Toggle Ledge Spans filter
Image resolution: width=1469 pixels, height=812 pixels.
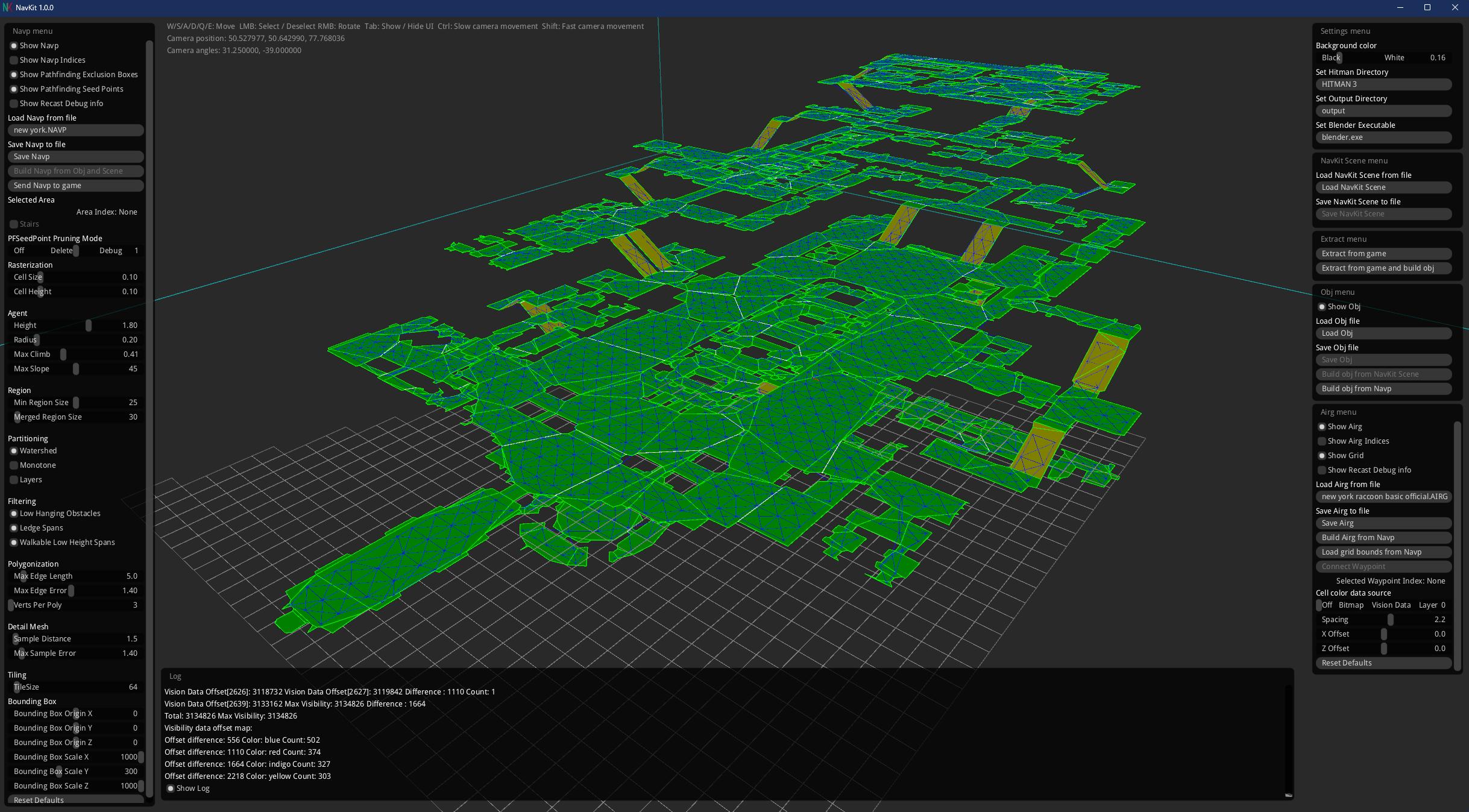[13, 528]
